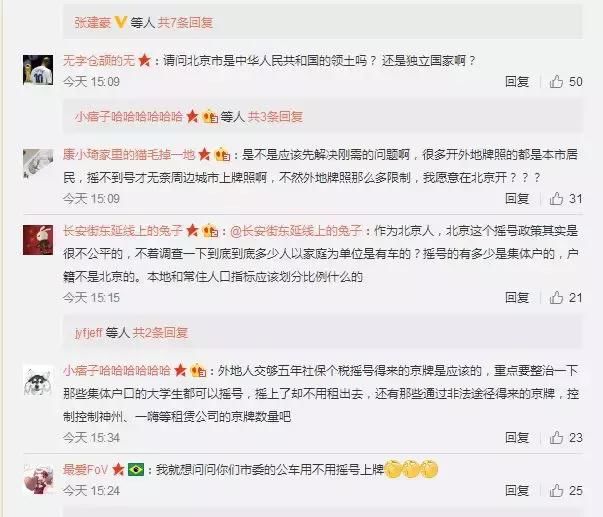This screenshot has height=517, width=603.
Task: Click the yellow V badge beside 张建豪
Action: tap(120, 23)
